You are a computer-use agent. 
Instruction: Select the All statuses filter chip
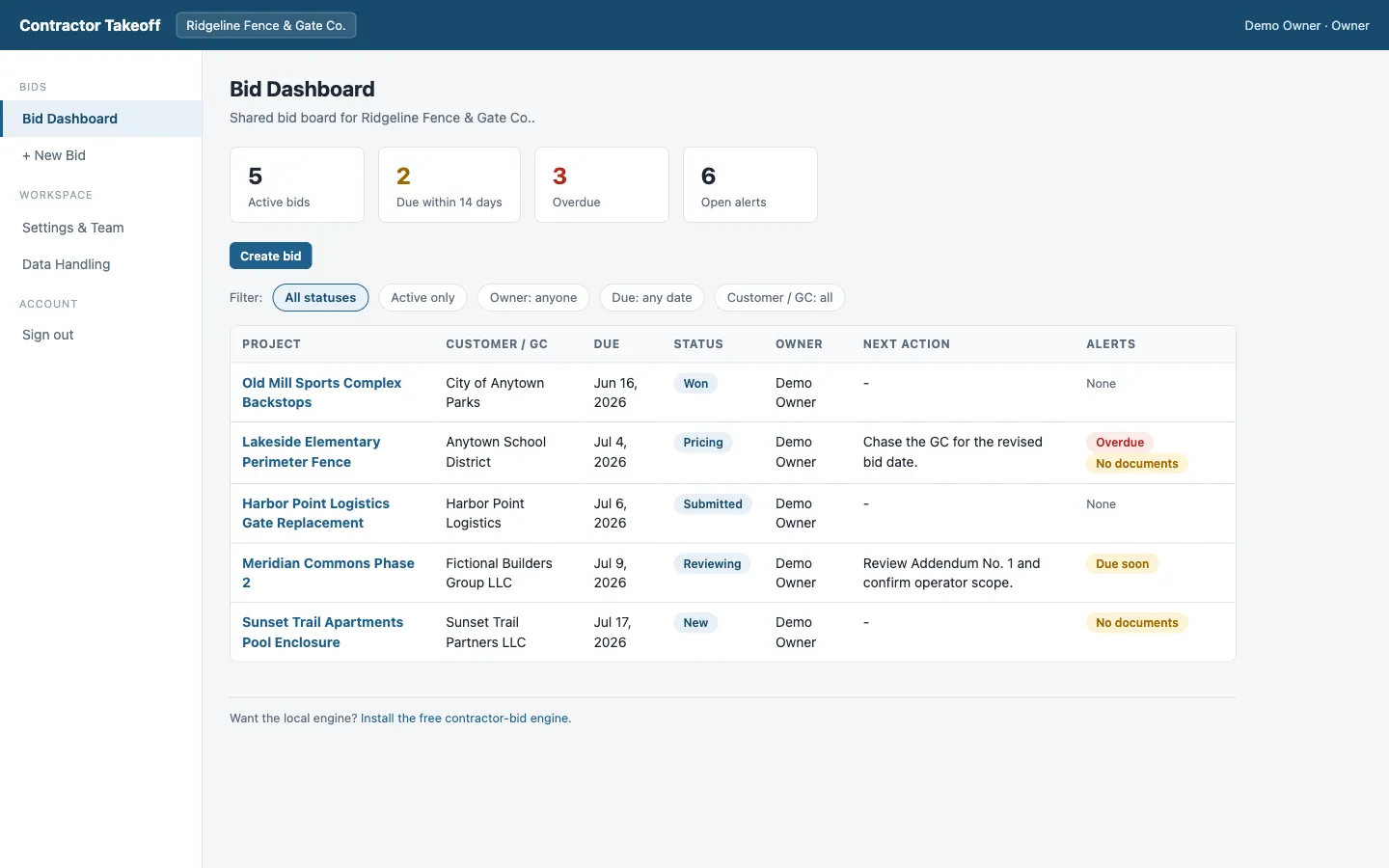click(x=320, y=297)
